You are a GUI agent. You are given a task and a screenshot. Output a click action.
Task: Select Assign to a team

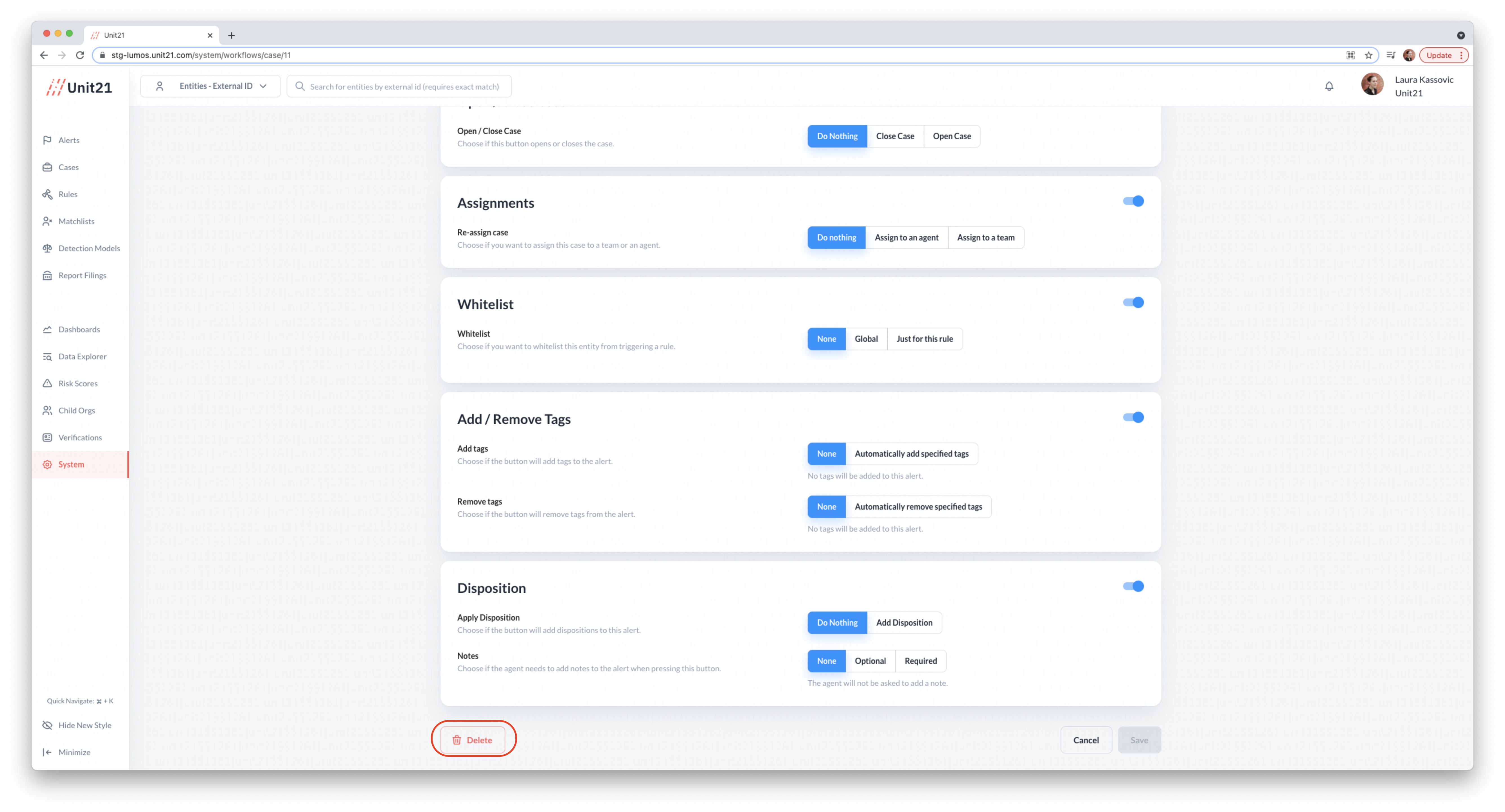[986, 238]
